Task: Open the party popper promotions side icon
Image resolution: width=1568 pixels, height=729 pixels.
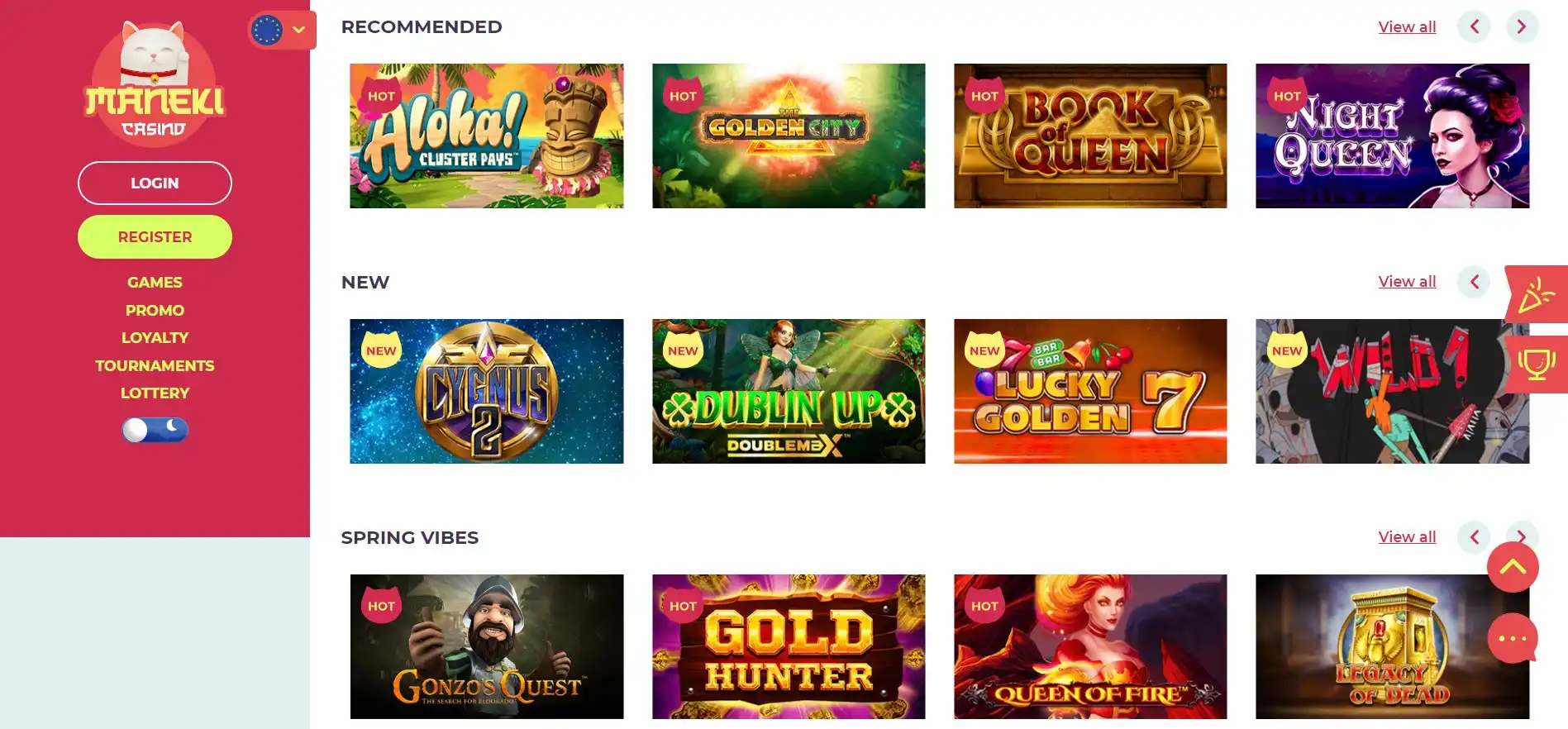Action: point(1537,294)
